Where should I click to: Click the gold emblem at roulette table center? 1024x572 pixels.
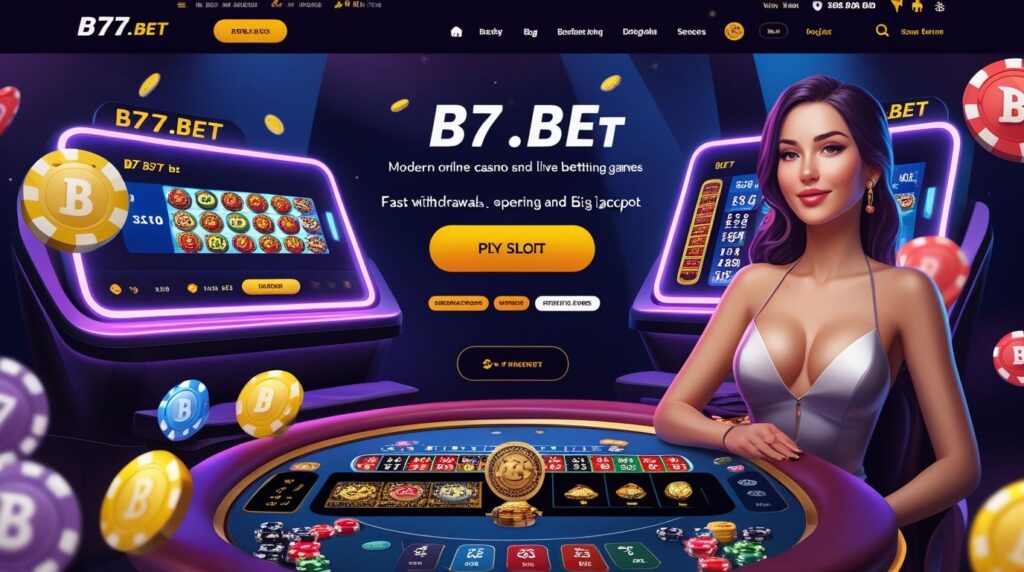[x=515, y=473]
